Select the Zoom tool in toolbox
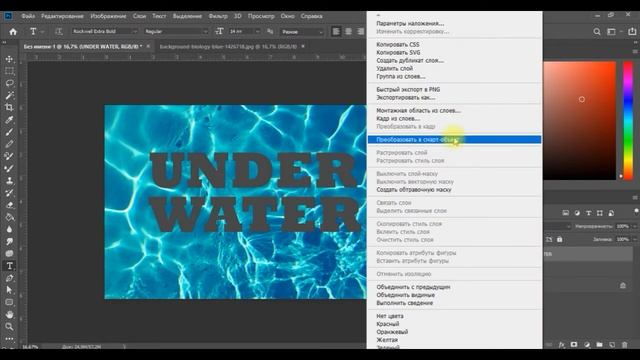 click(9, 327)
